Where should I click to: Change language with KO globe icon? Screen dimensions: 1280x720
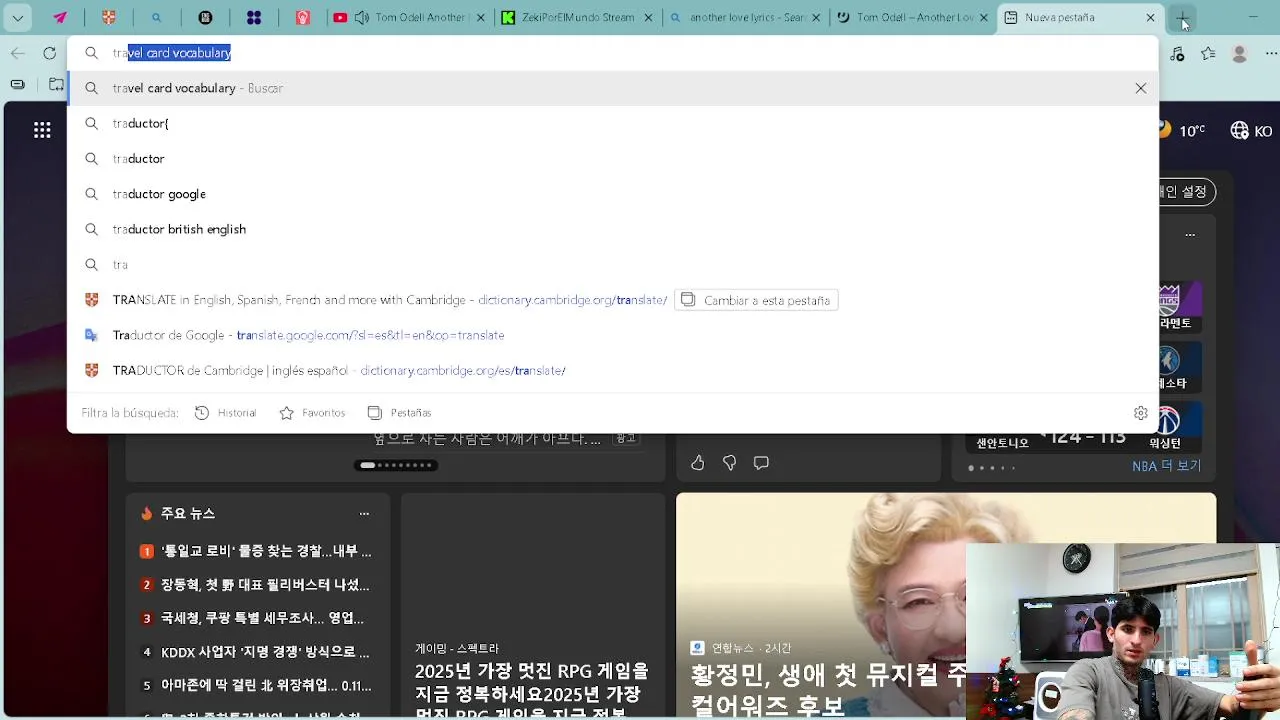[1251, 130]
